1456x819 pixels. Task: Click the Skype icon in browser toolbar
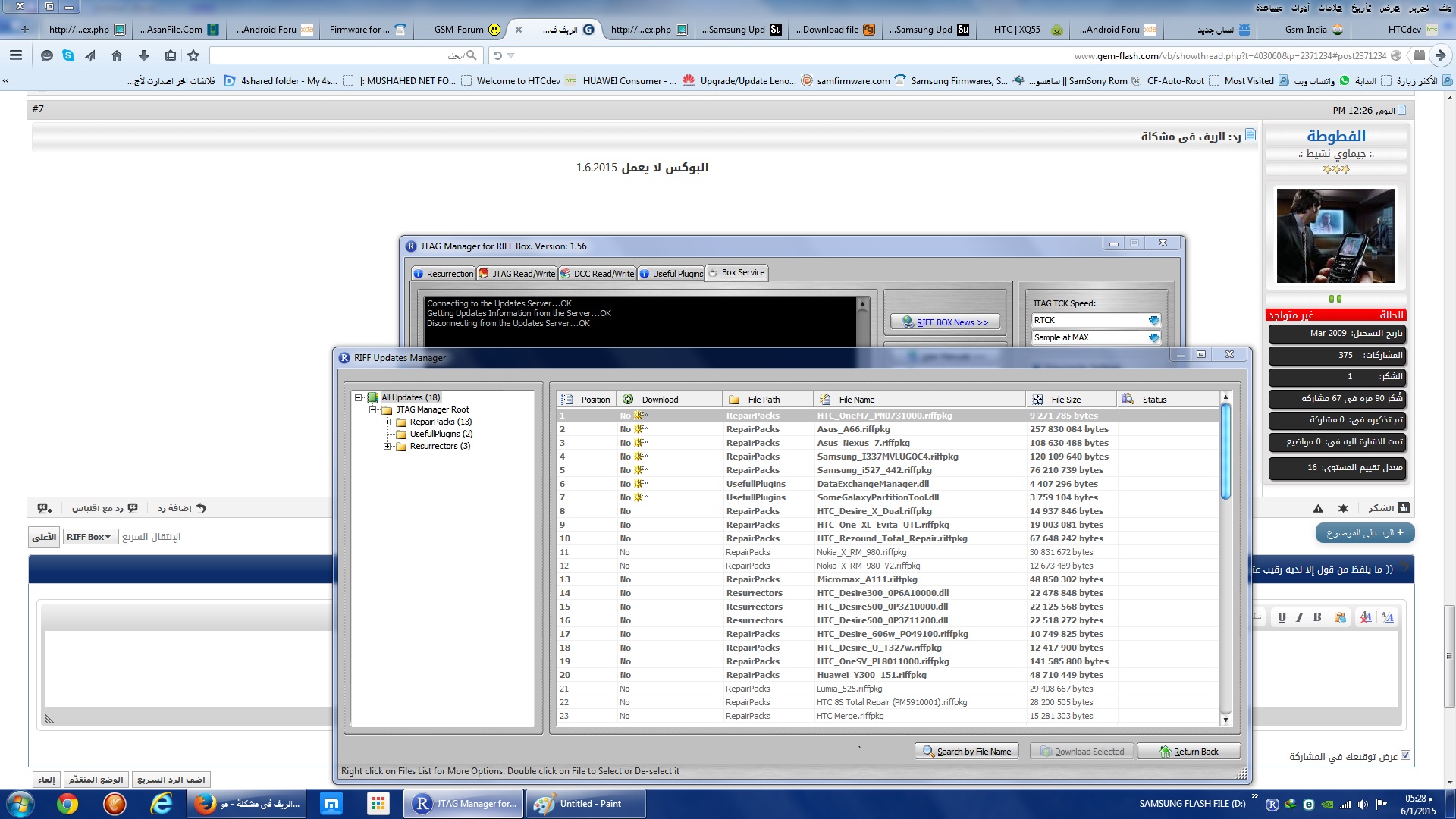click(x=68, y=55)
